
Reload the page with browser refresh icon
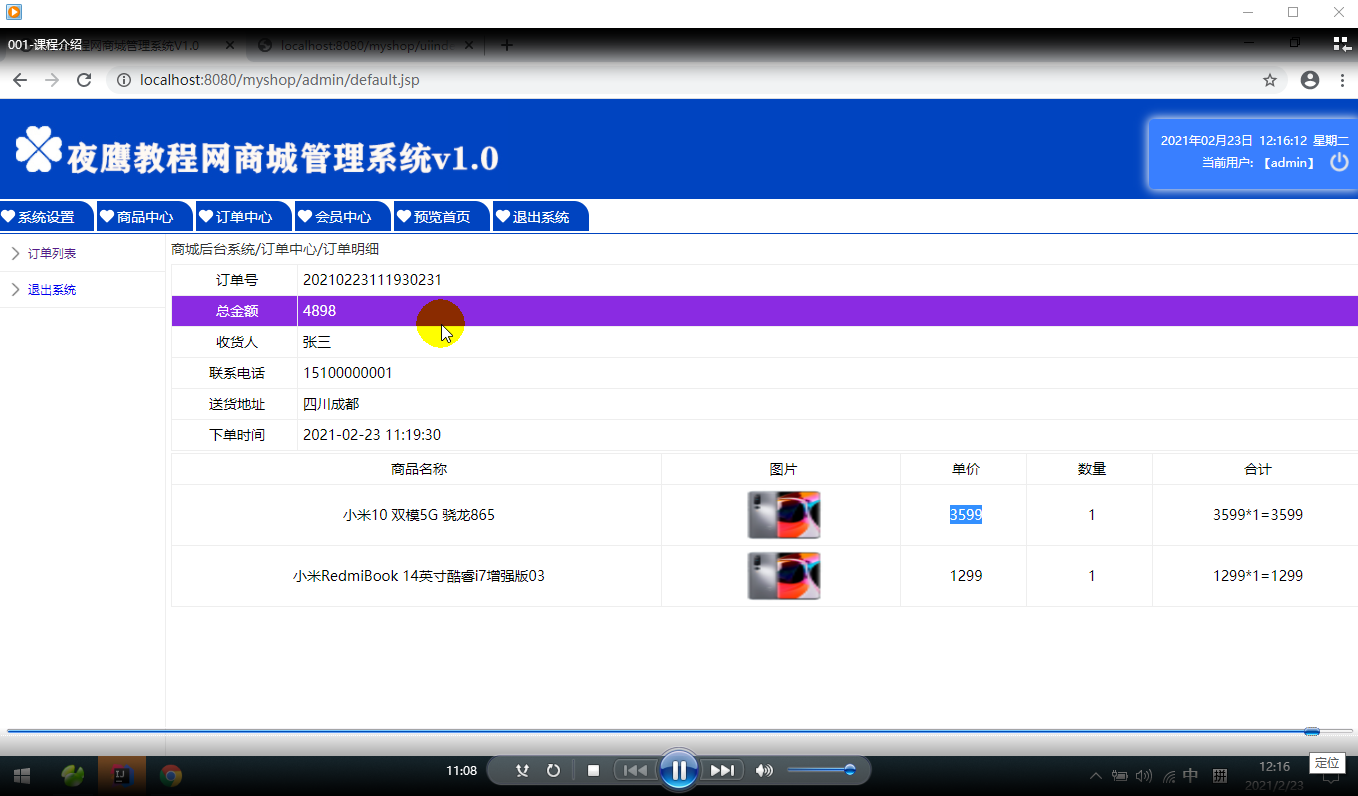[x=84, y=80]
